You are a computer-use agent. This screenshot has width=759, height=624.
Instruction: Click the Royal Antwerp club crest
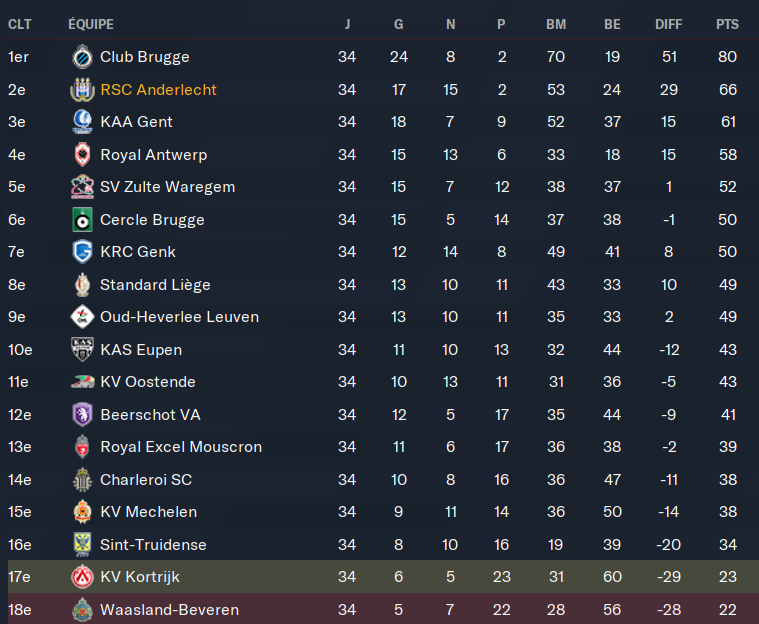point(81,155)
